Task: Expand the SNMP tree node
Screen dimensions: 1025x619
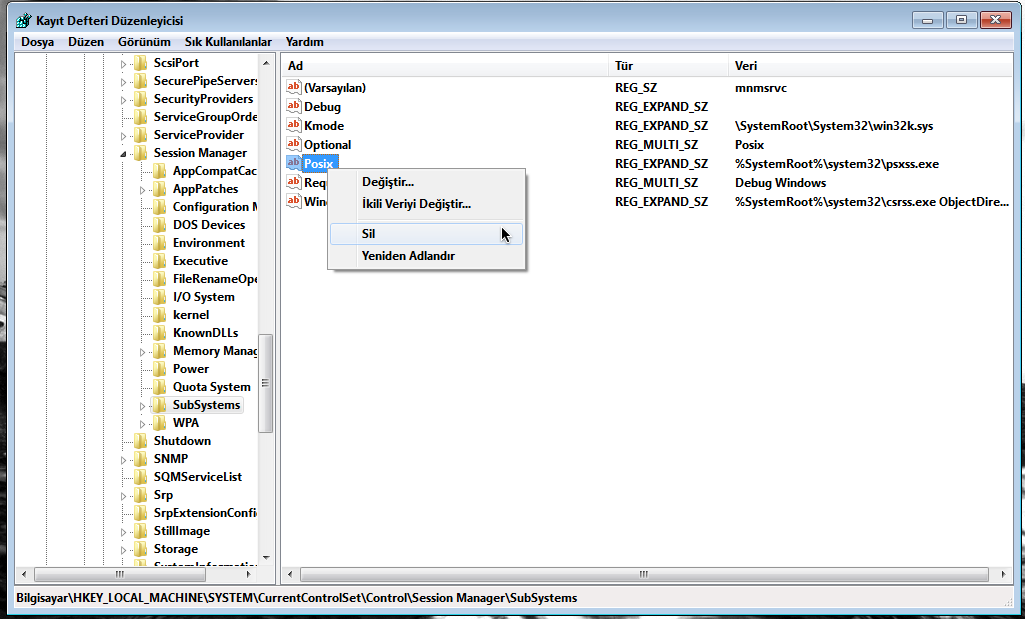Action: [x=124, y=460]
